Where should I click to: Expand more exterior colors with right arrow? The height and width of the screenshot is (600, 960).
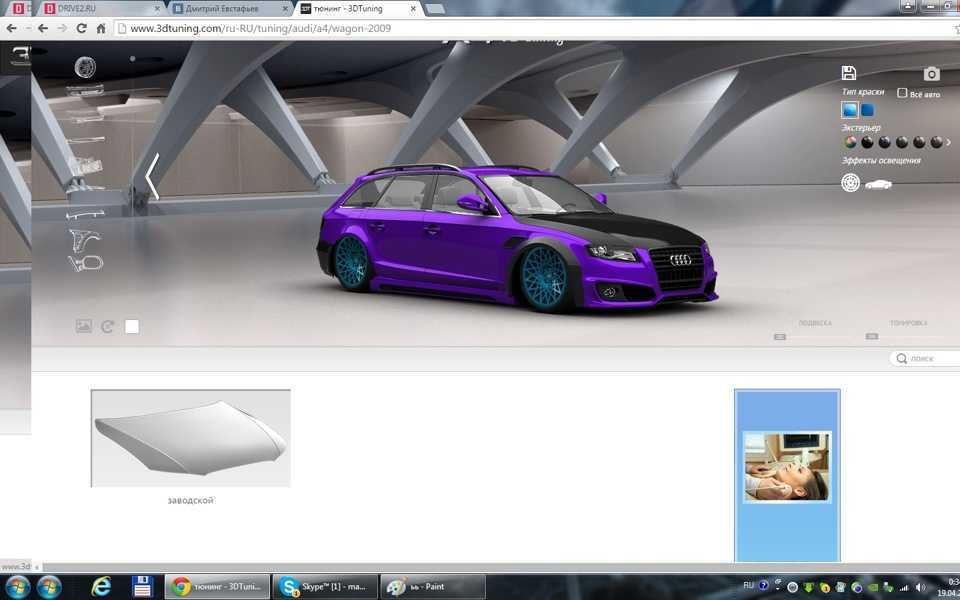pyautogui.click(x=949, y=143)
